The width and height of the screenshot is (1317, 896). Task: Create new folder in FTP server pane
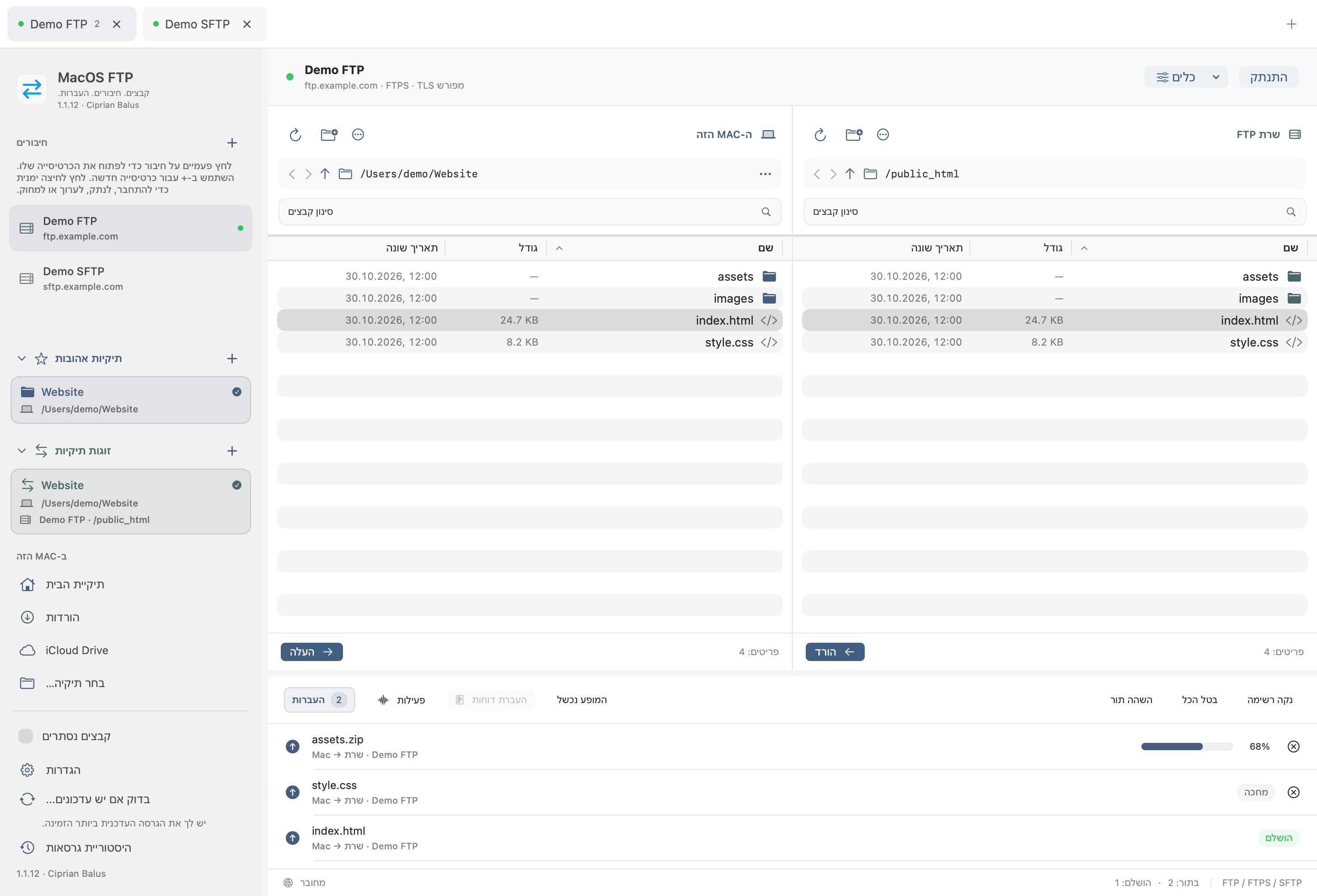click(853, 134)
